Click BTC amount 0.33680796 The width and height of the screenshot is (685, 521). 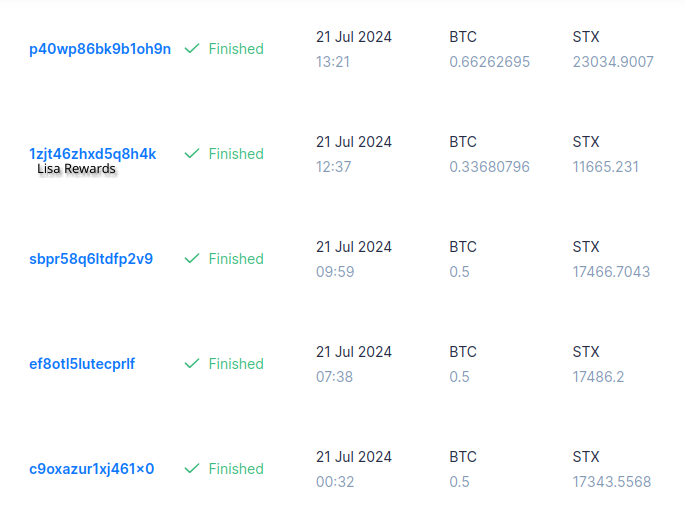tap(490, 167)
